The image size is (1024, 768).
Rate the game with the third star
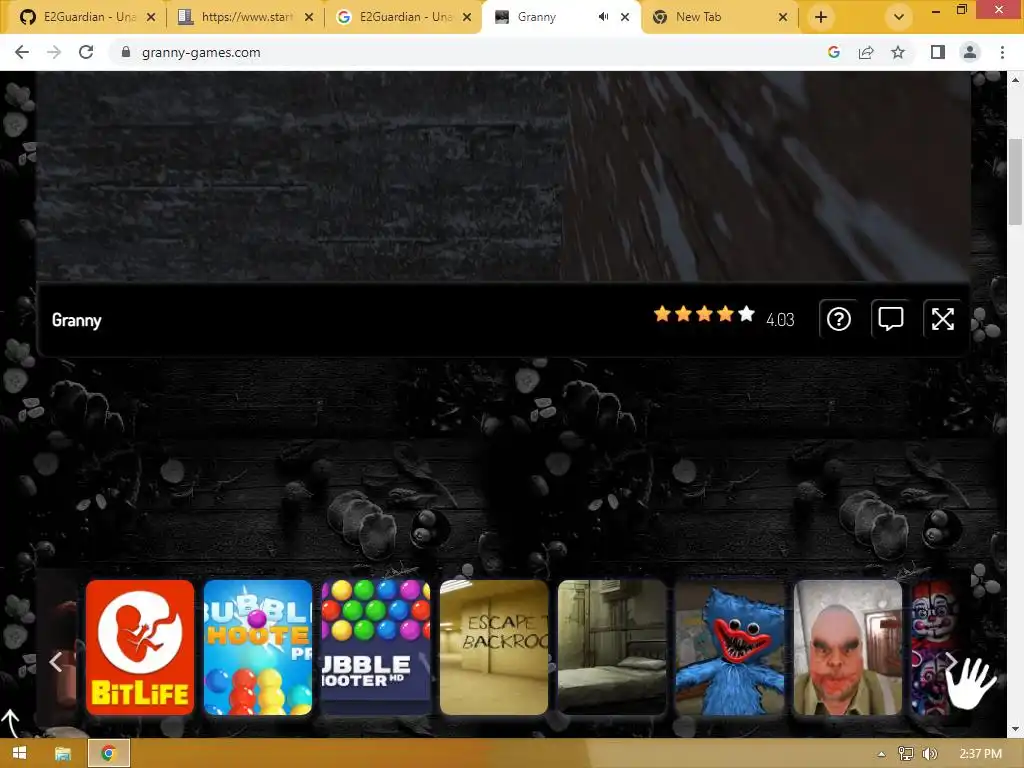[x=704, y=314]
